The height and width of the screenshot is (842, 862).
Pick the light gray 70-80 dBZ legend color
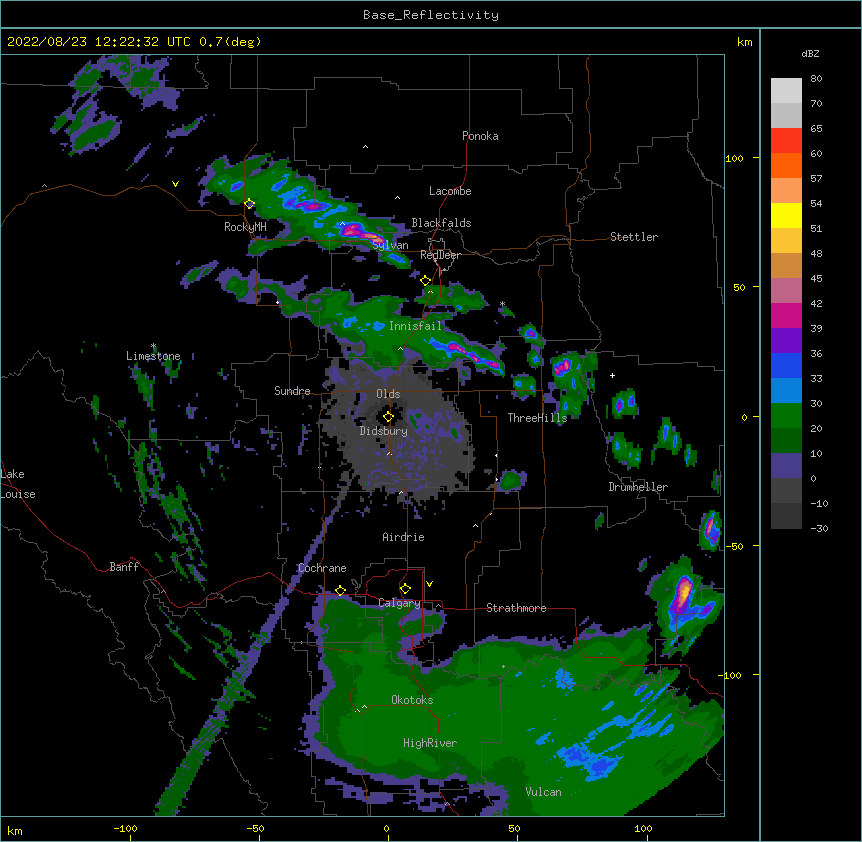click(786, 91)
